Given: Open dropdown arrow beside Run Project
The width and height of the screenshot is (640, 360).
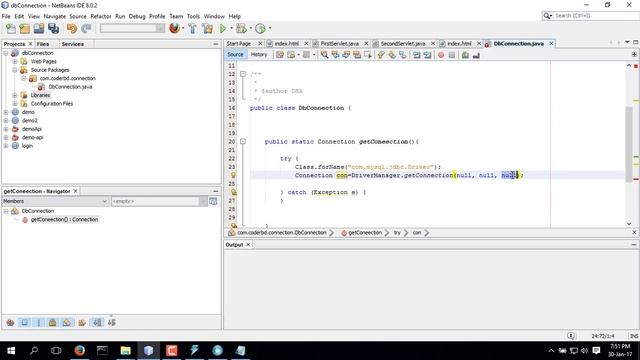Looking at the screenshot, I should 231,29.
